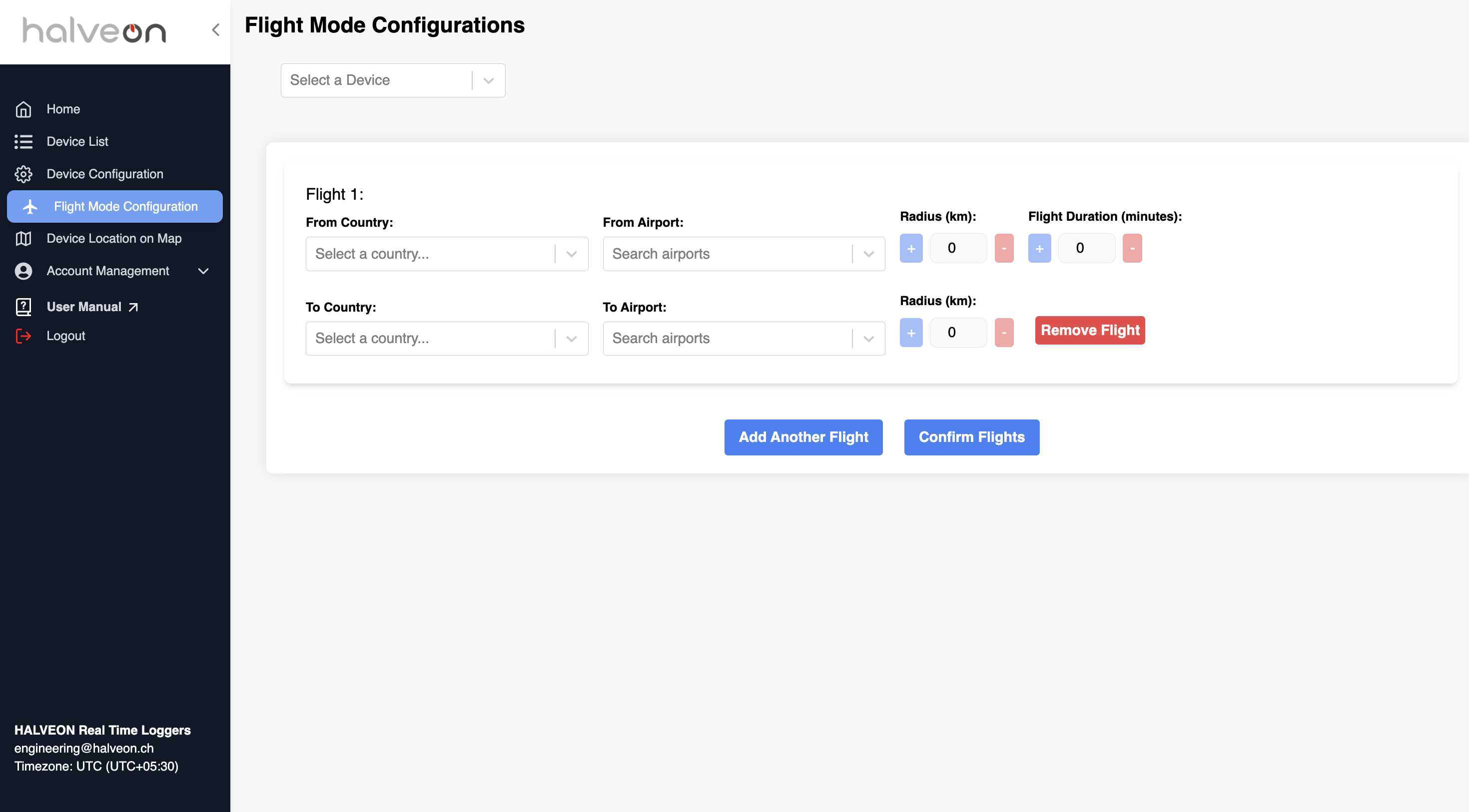Click the Flight Mode Configurations page title
This screenshot has width=1469, height=812.
pos(384,25)
